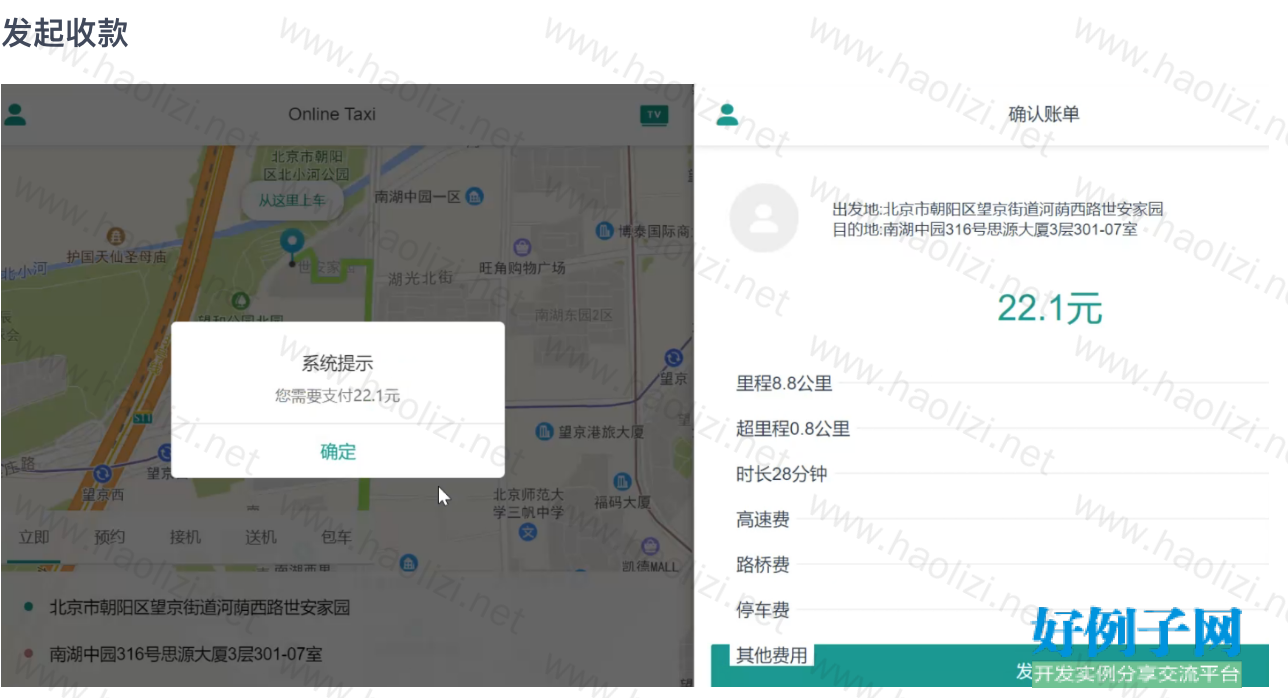Viewport: 1288px width, 698px height.
Task: Click the 停车费 input row
Action: [x=1000, y=610]
